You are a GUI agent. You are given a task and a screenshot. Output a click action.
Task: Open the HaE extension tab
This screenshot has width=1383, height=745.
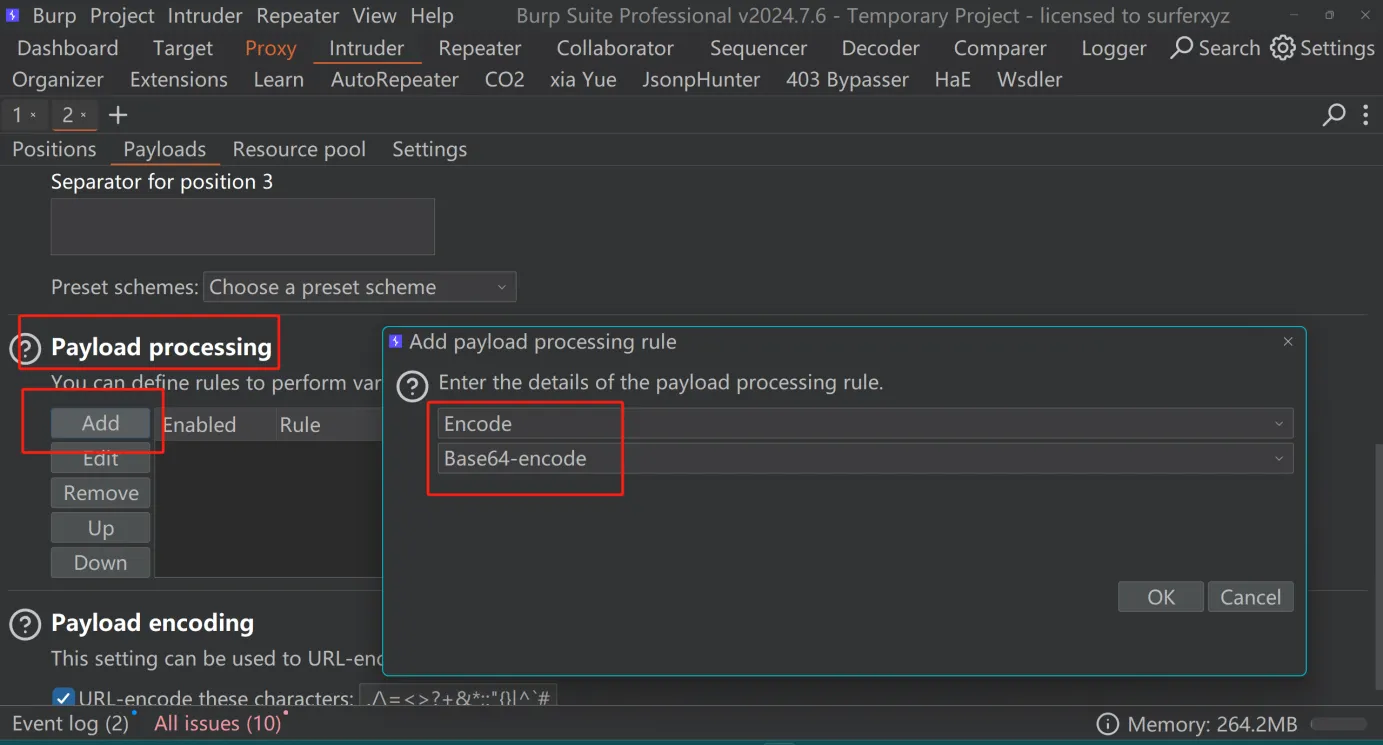pos(953,79)
